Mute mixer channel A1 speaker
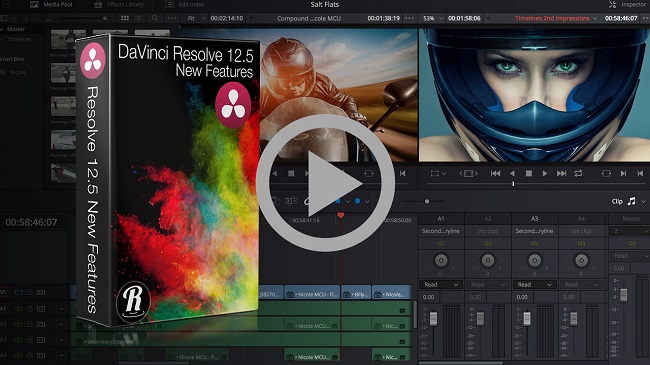The width and height of the screenshot is (650, 365). click(441, 243)
